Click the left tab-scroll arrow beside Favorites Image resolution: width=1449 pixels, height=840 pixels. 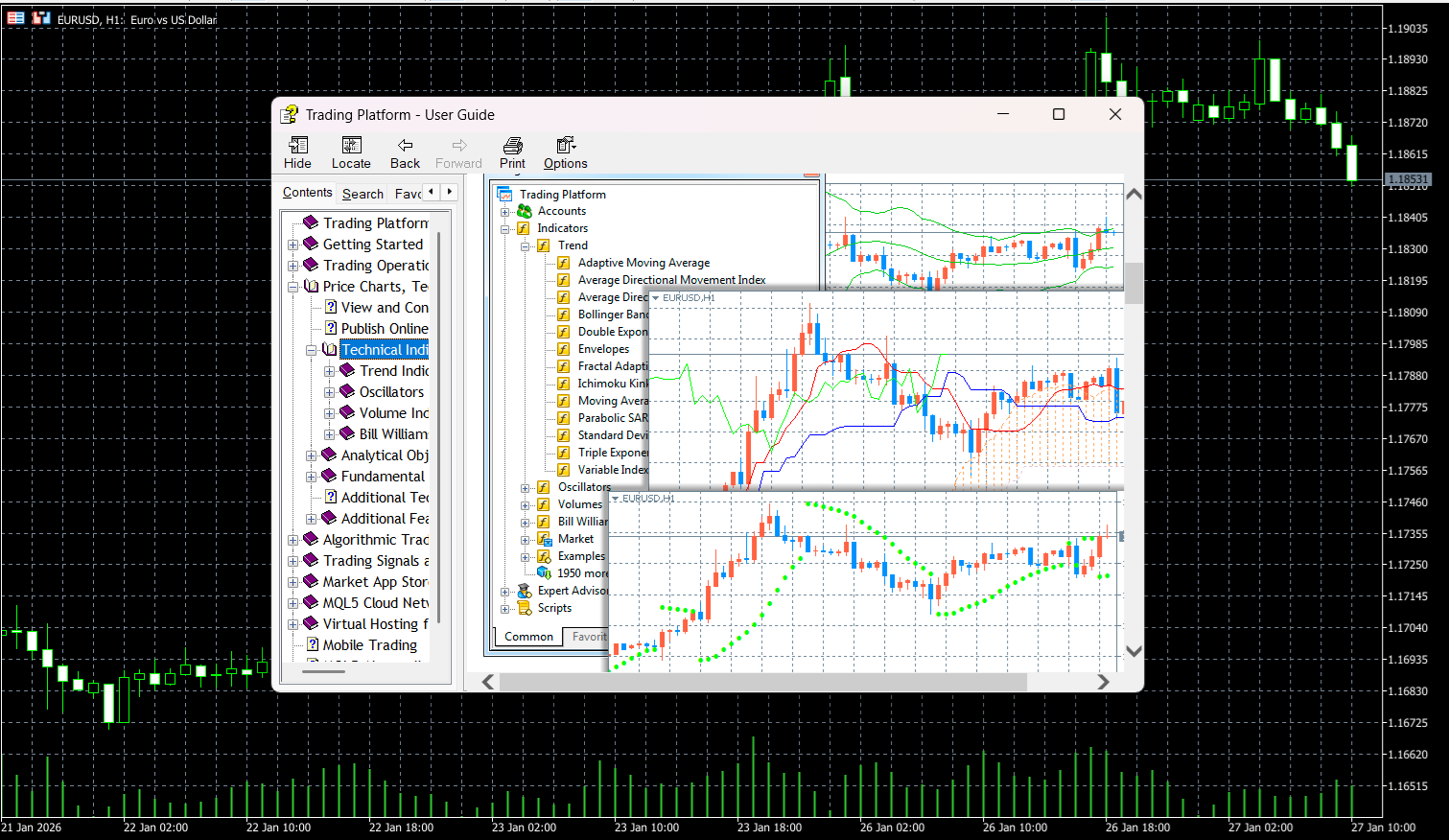pyautogui.click(x=432, y=192)
